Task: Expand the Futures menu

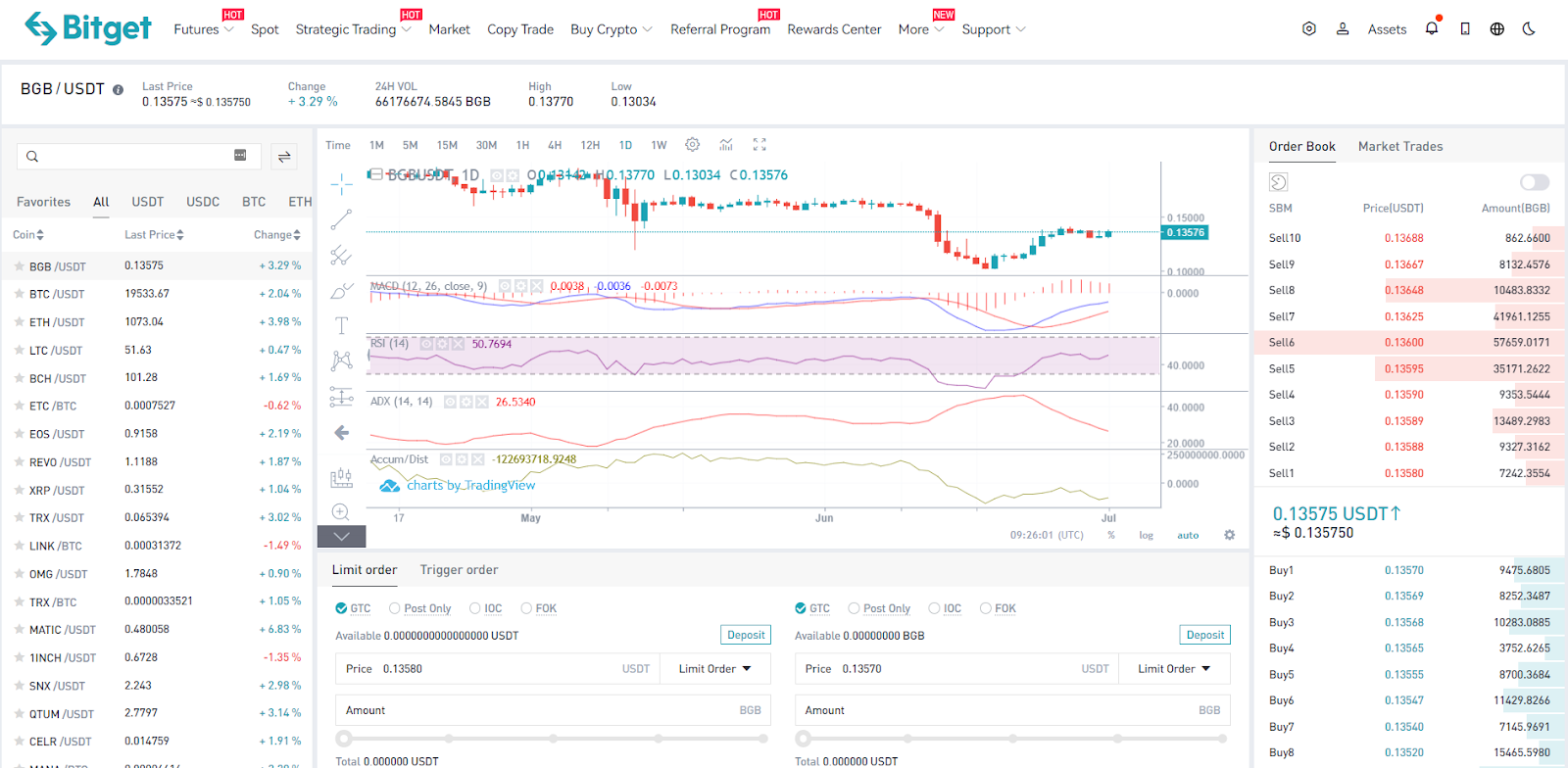Action: 204,29
